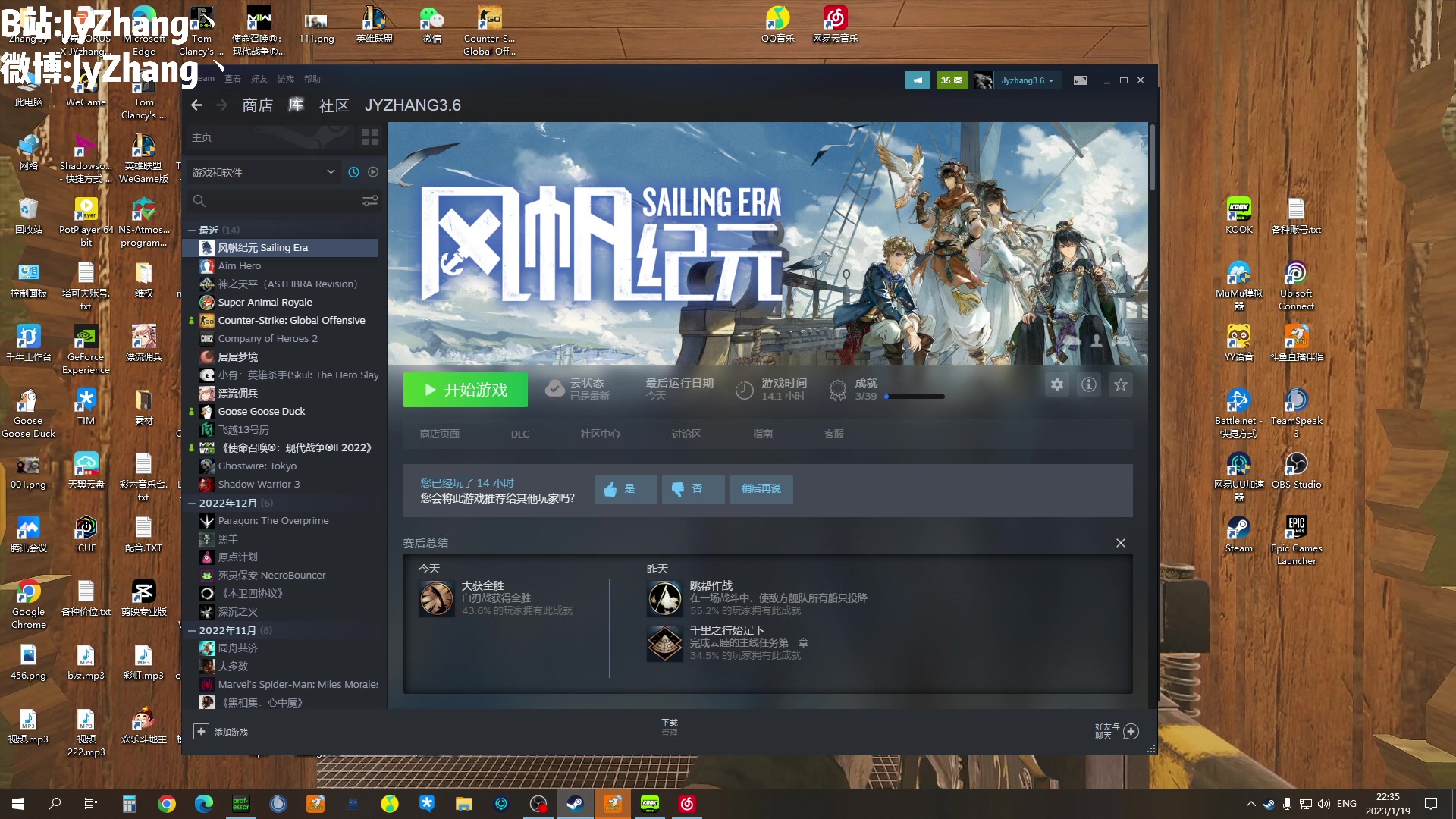Click the achievements badge icon
The image size is (1456, 819).
click(838, 390)
